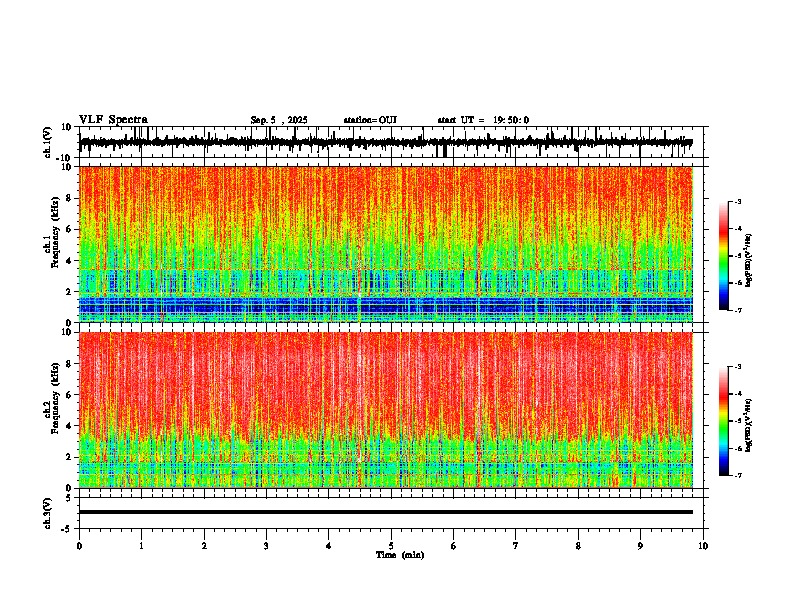Click the time axis tick label "0"
The width and height of the screenshot is (792, 612).
[x=79, y=546]
